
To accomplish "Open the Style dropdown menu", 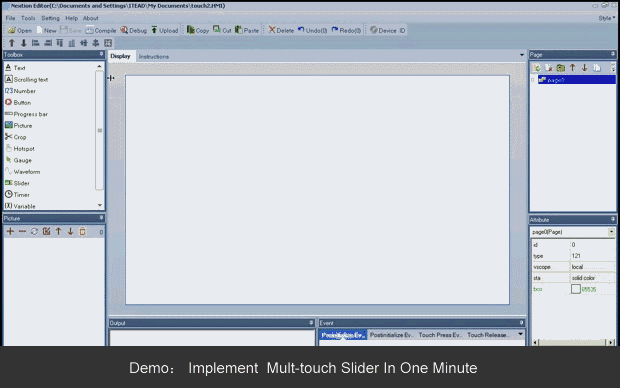I will click(x=607, y=18).
